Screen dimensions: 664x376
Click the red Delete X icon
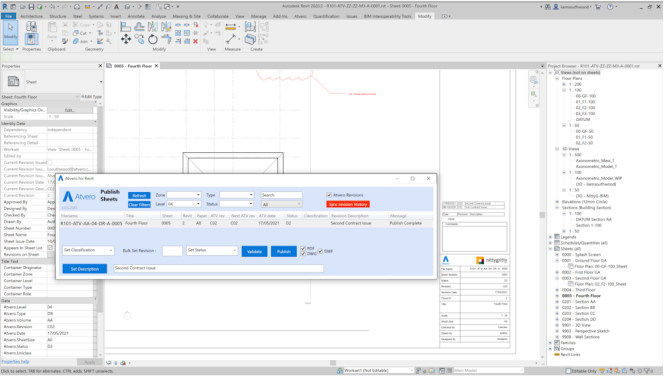click(195, 41)
